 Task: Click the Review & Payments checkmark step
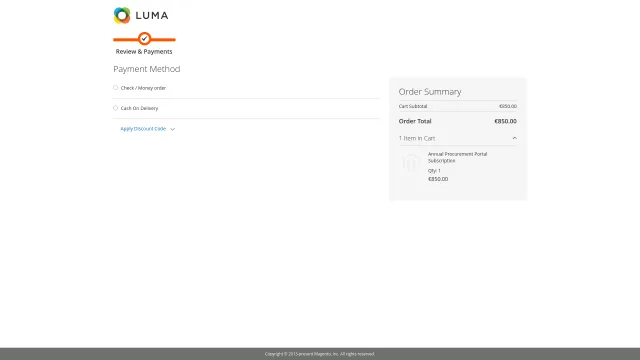pos(144,39)
